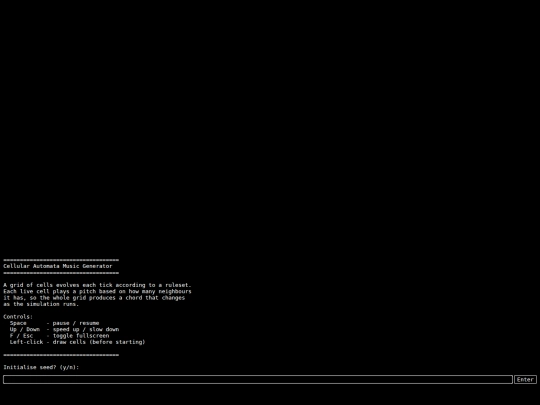The width and height of the screenshot is (540, 405).
Task: Click the 'Cellular Automata Music Generator' title text
Action: [58, 266]
